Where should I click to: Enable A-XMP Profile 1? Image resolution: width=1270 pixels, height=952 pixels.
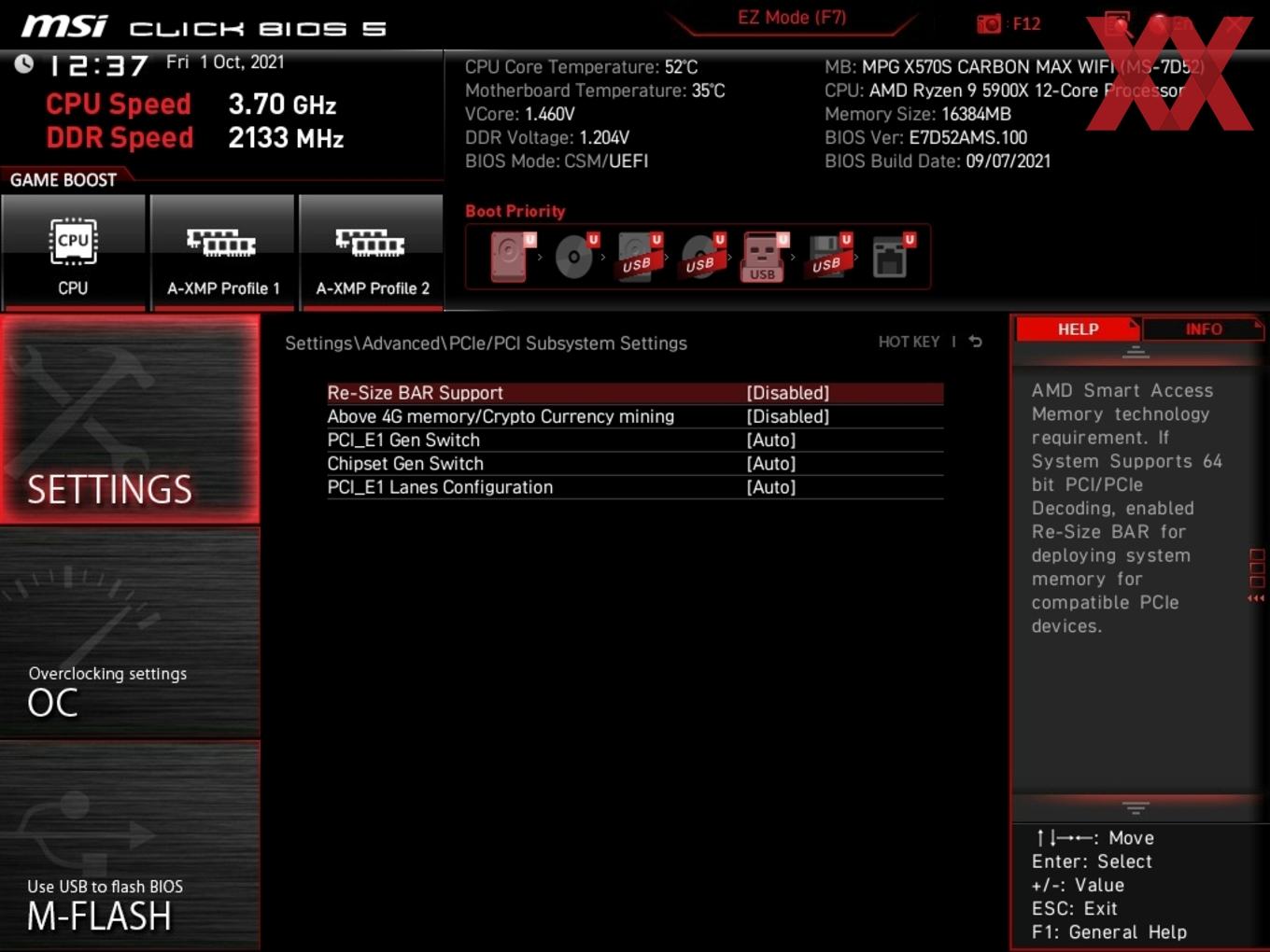(x=222, y=252)
